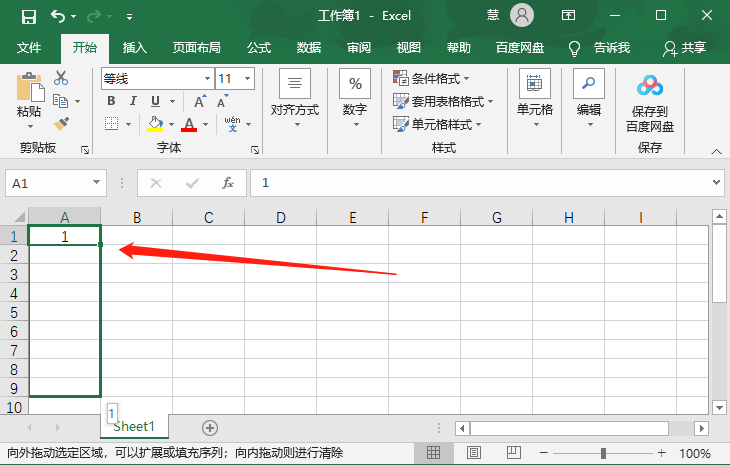Click the 共享 share button
This screenshot has width=730, height=465.
[x=685, y=47]
